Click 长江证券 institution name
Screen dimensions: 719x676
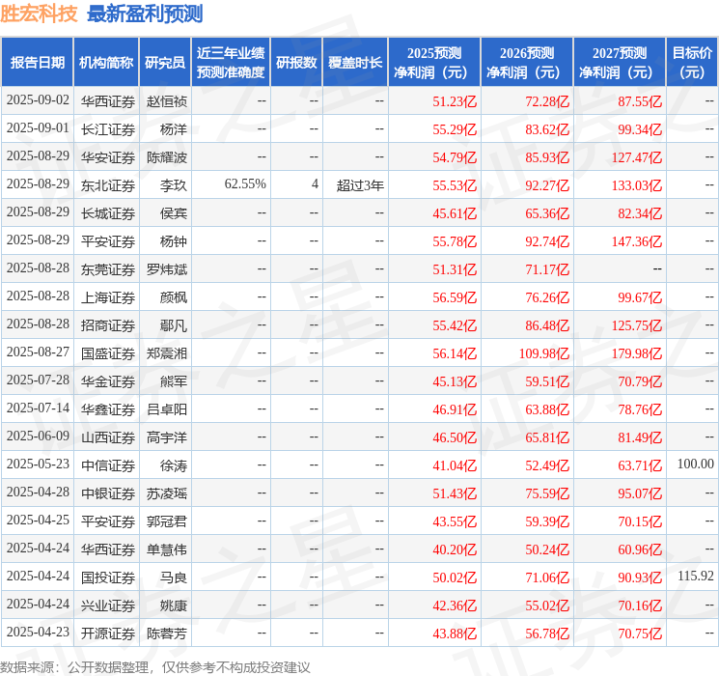(x=108, y=130)
